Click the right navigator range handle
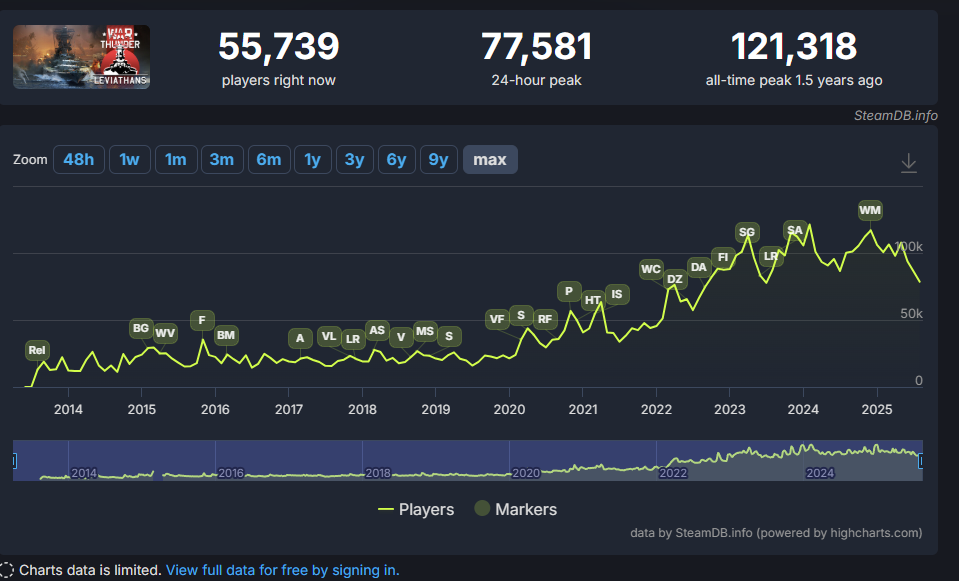The height and width of the screenshot is (581, 959). coord(921,461)
